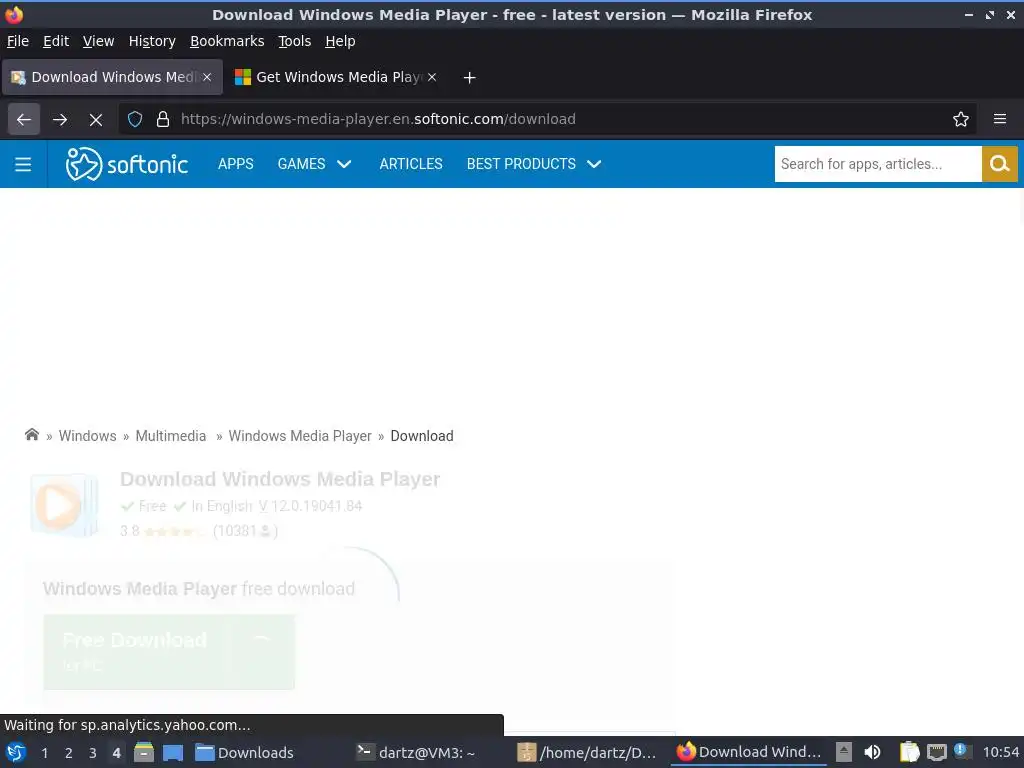This screenshot has height=768, width=1024.
Task: Click the Softonic logo
Action: click(x=127, y=164)
